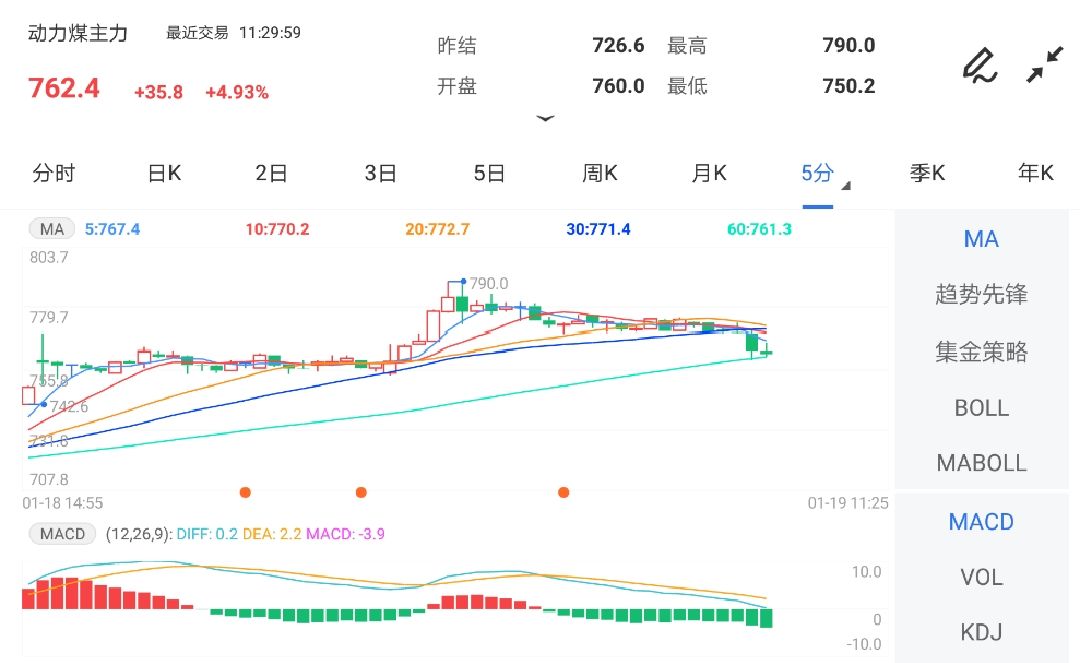This screenshot has width=1080, height=663.
Task: Open the pen drawing tool icon
Action: [979, 65]
